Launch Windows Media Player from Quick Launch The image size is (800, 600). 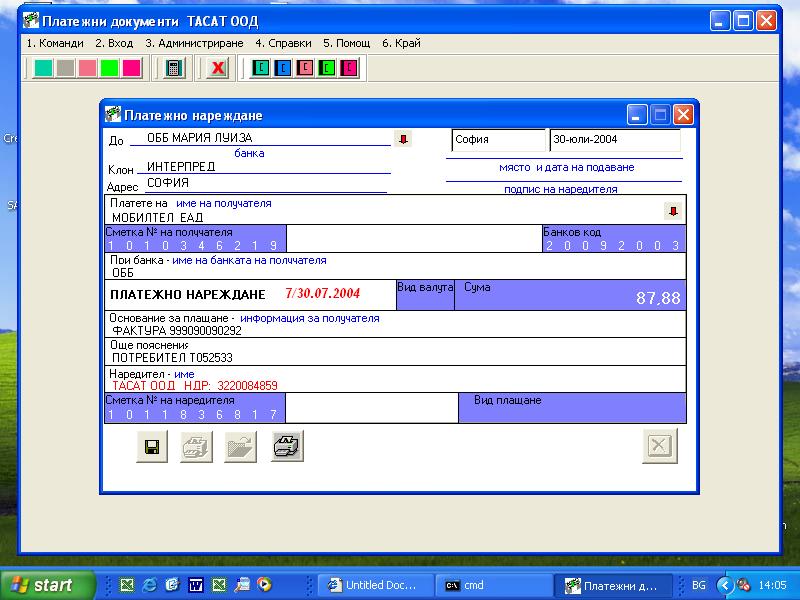(264, 585)
